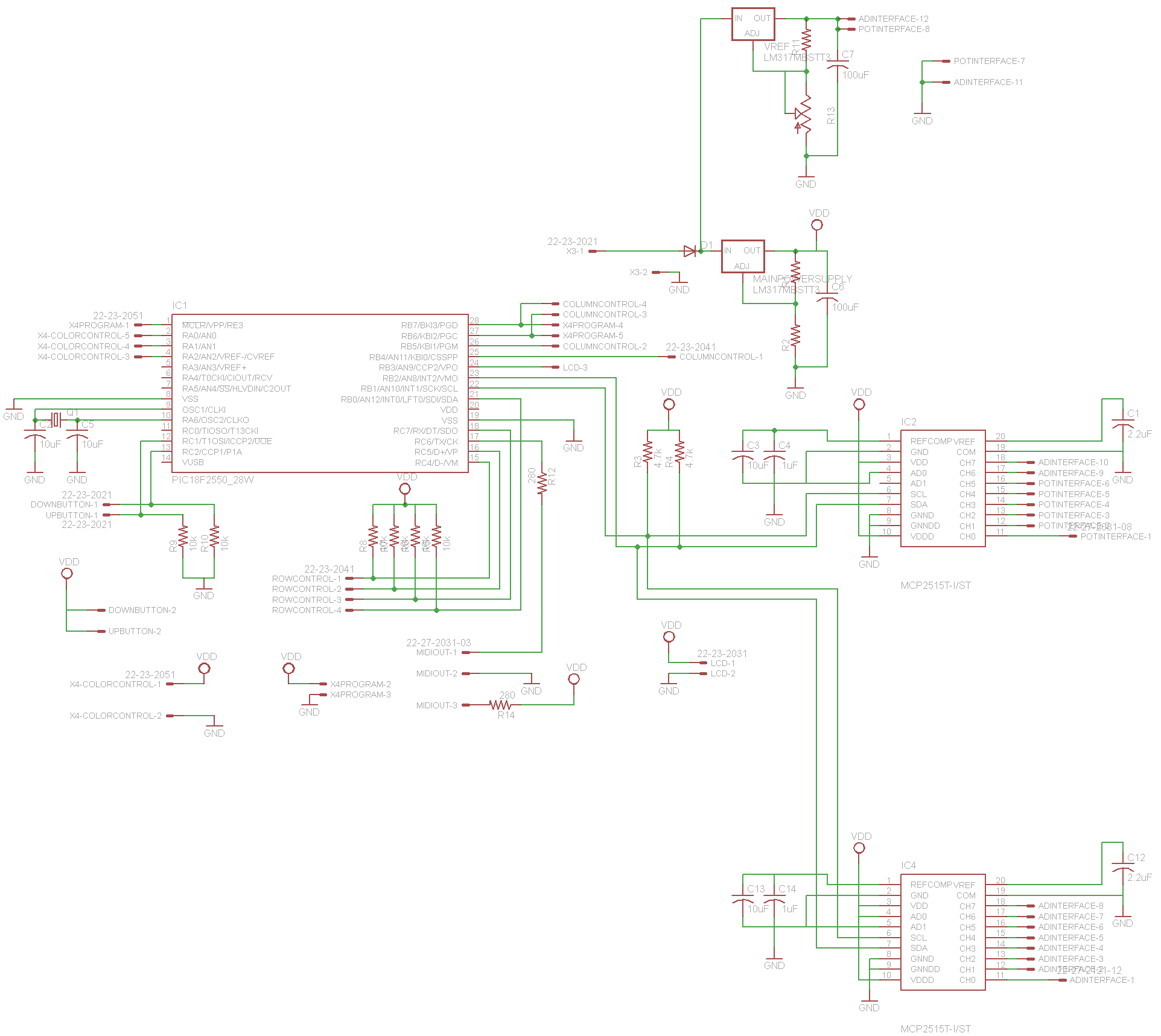Select the IC4 MCP2515T chip body
Screen dimensions: 1161x1036
(x=943, y=932)
